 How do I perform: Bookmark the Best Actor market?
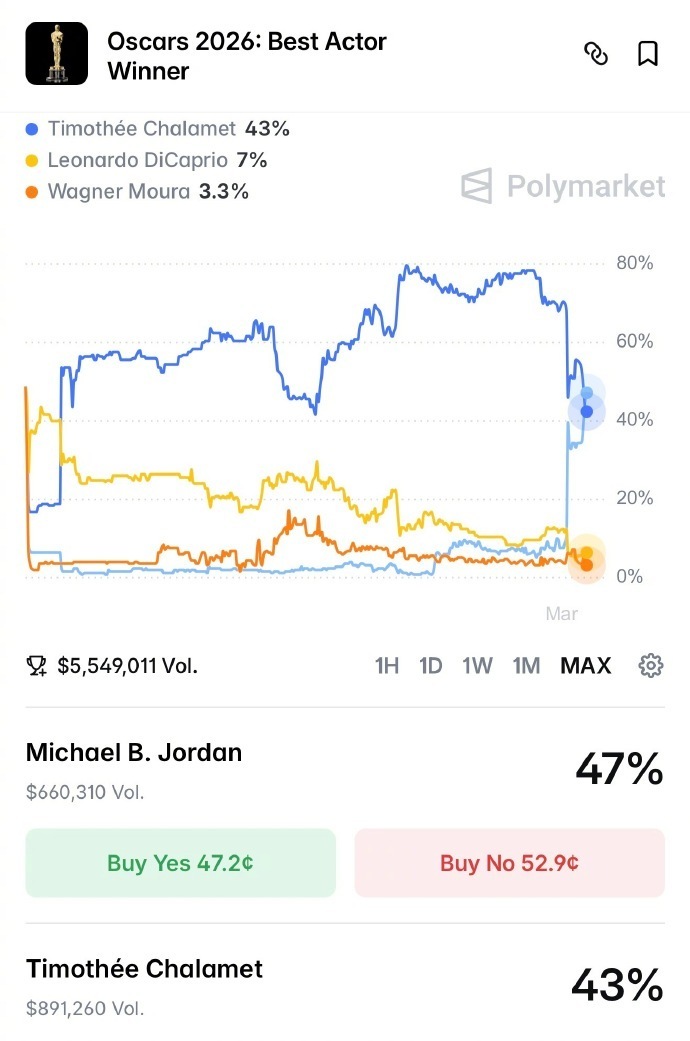(648, 54)
